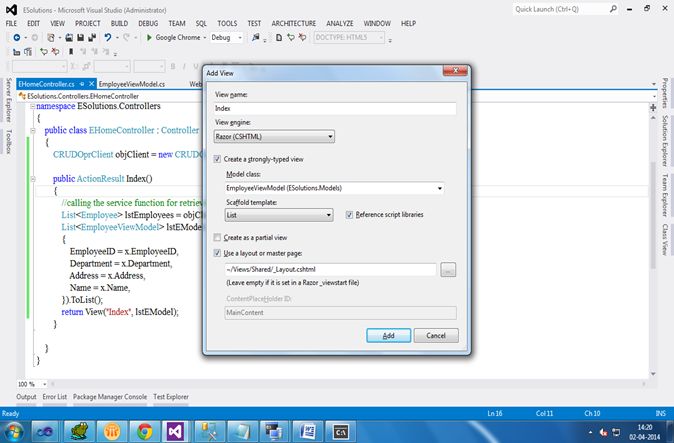Open the Team Explorer side tab
674x443 pixels.
coord(665,196)
